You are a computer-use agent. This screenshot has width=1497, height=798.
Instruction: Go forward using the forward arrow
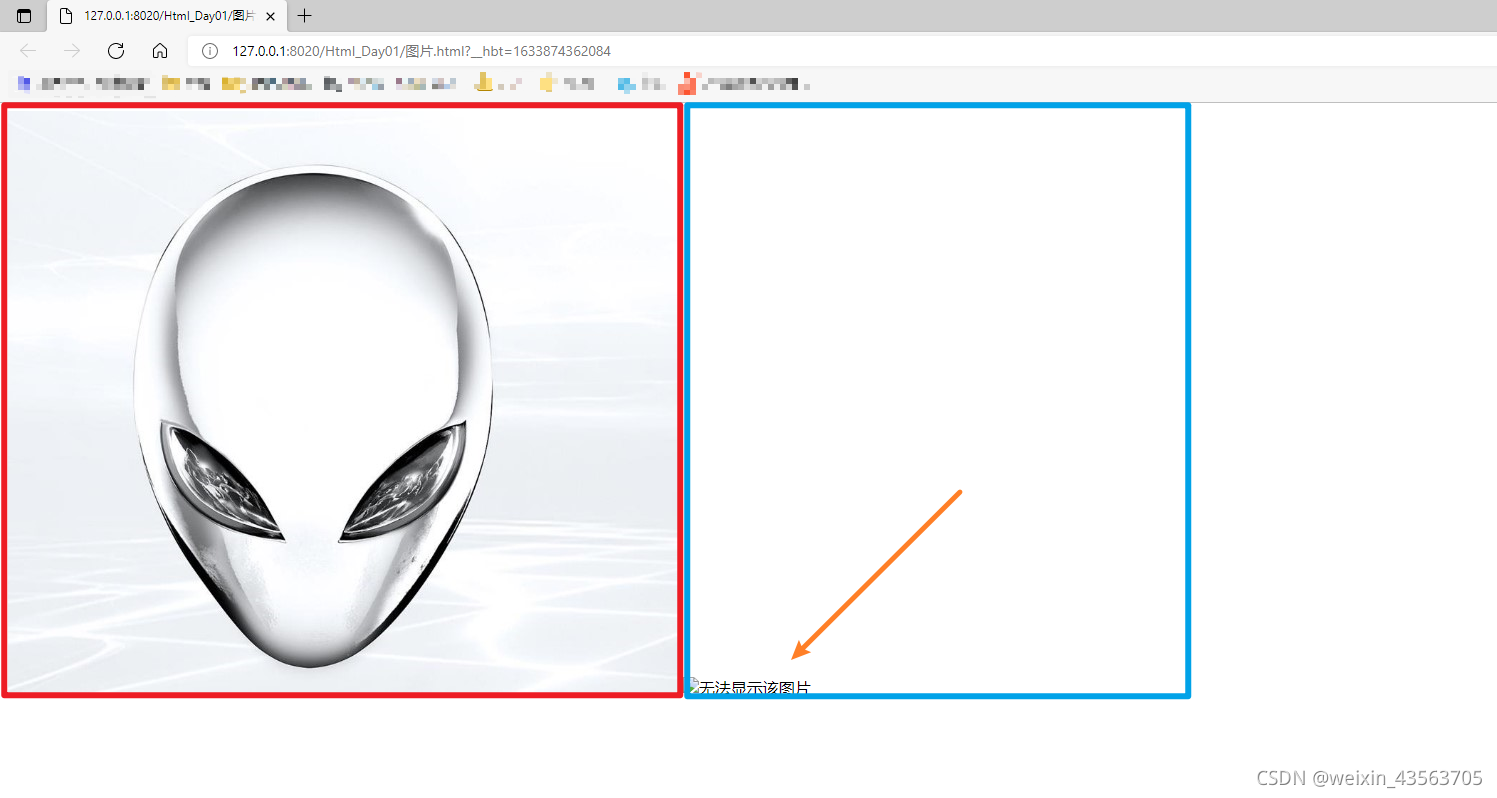(72, 51)
